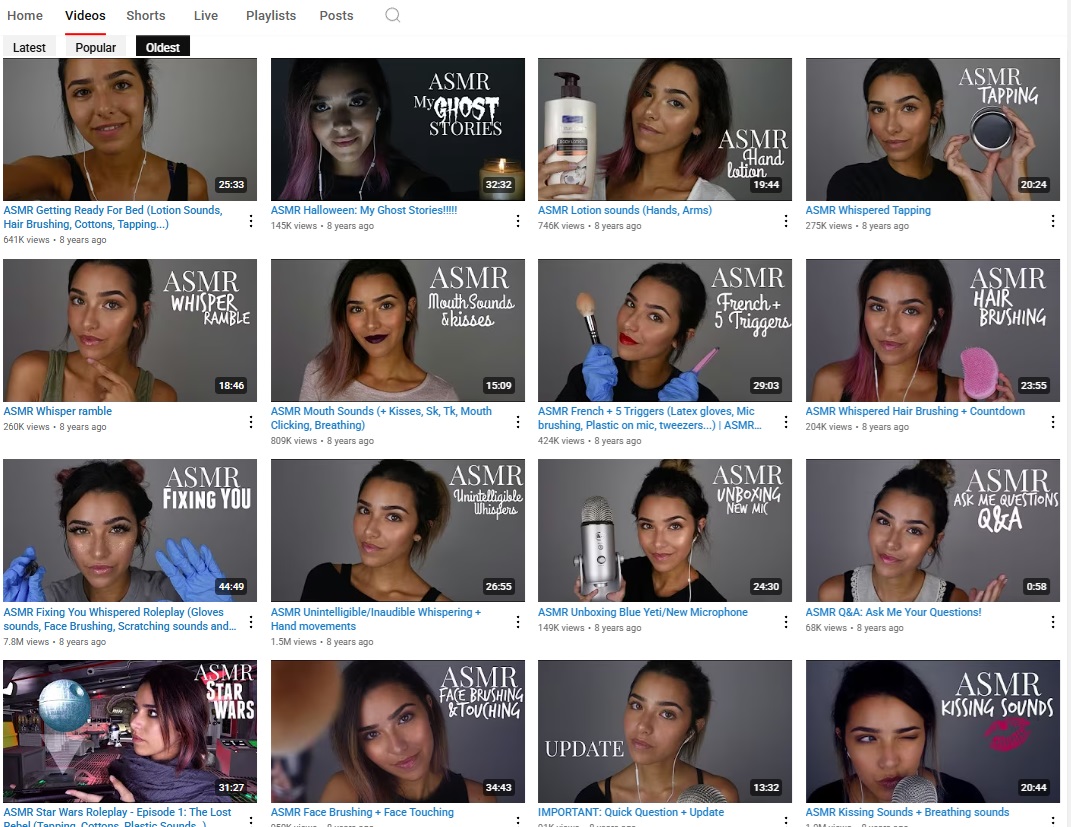Open ASMR Mouth Sounds title link

coord(381,418)
